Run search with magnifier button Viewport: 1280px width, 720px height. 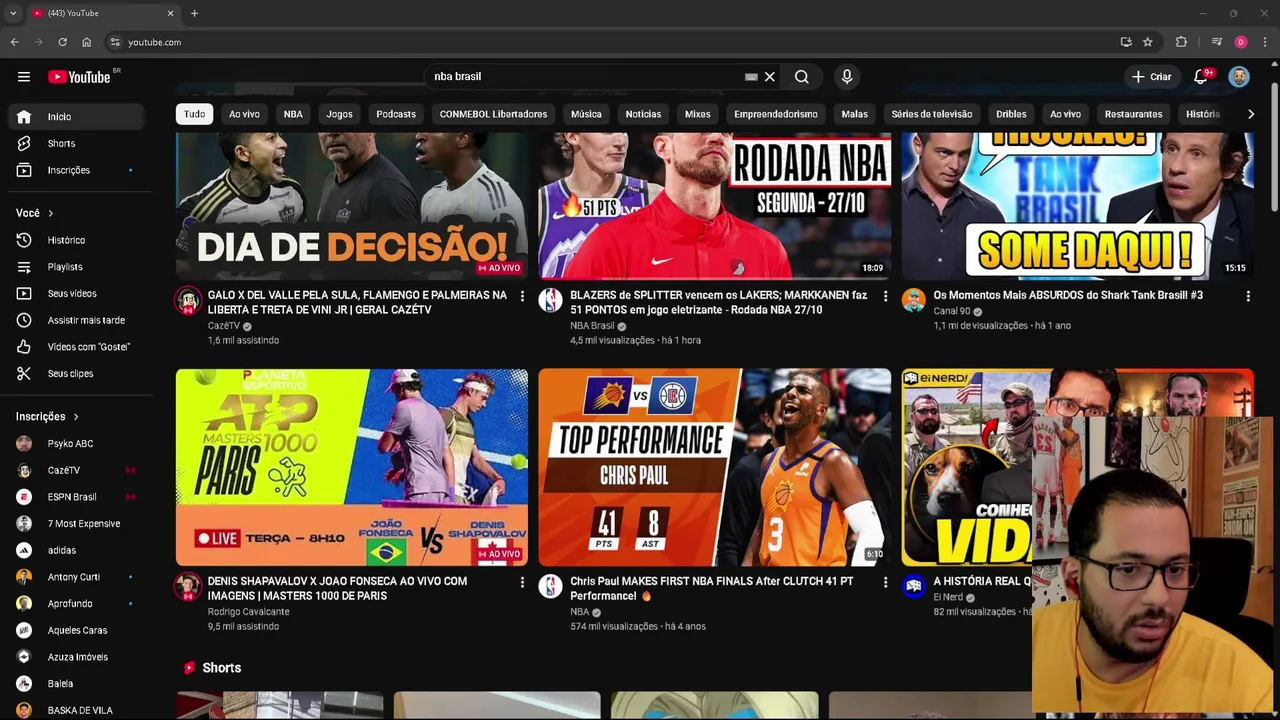point(802,77)
